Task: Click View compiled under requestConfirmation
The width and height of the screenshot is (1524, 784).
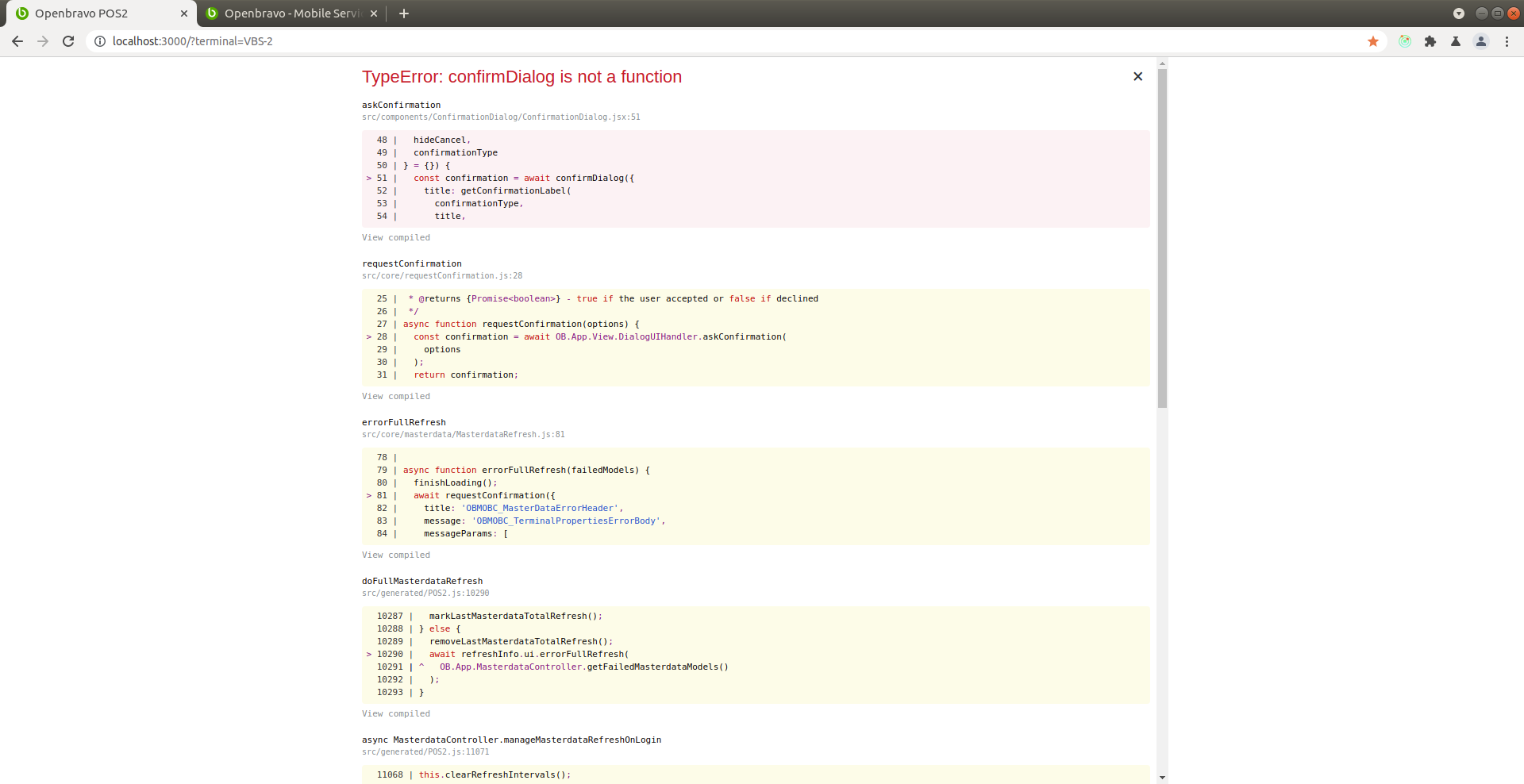Action: coord(396,396)
